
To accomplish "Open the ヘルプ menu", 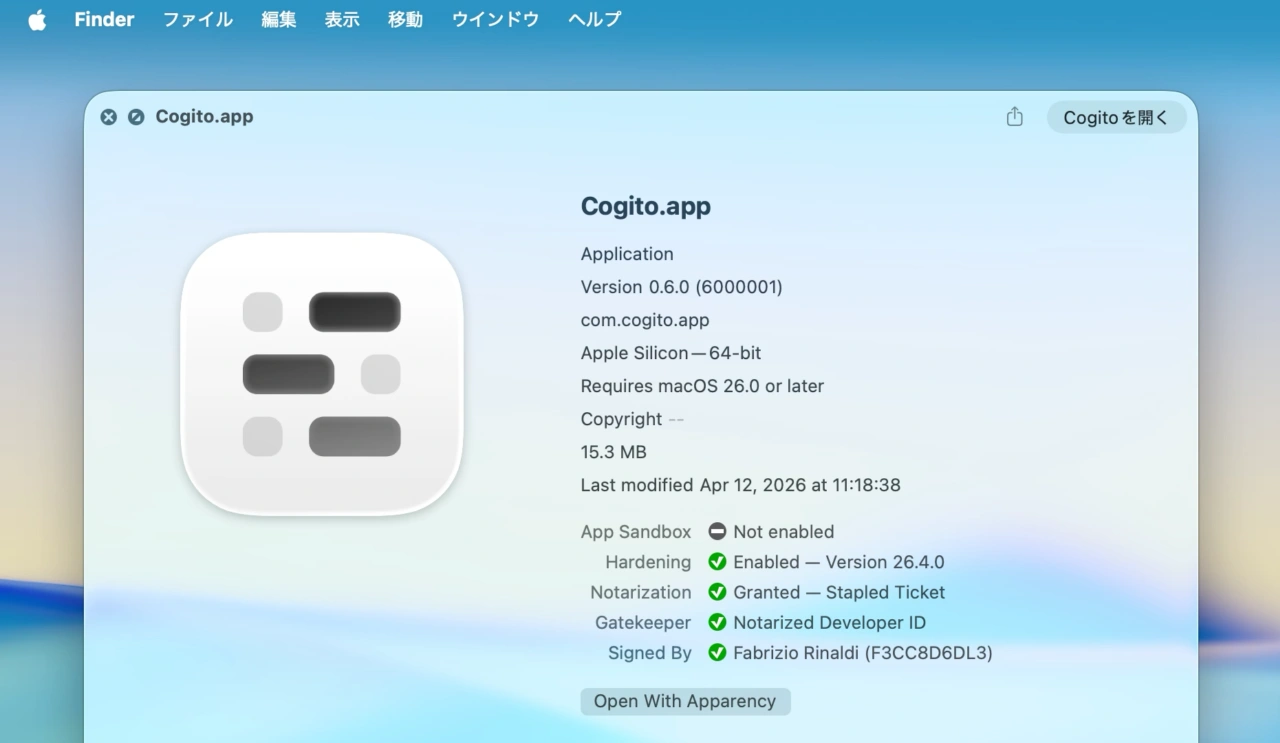I will (594, 20).
